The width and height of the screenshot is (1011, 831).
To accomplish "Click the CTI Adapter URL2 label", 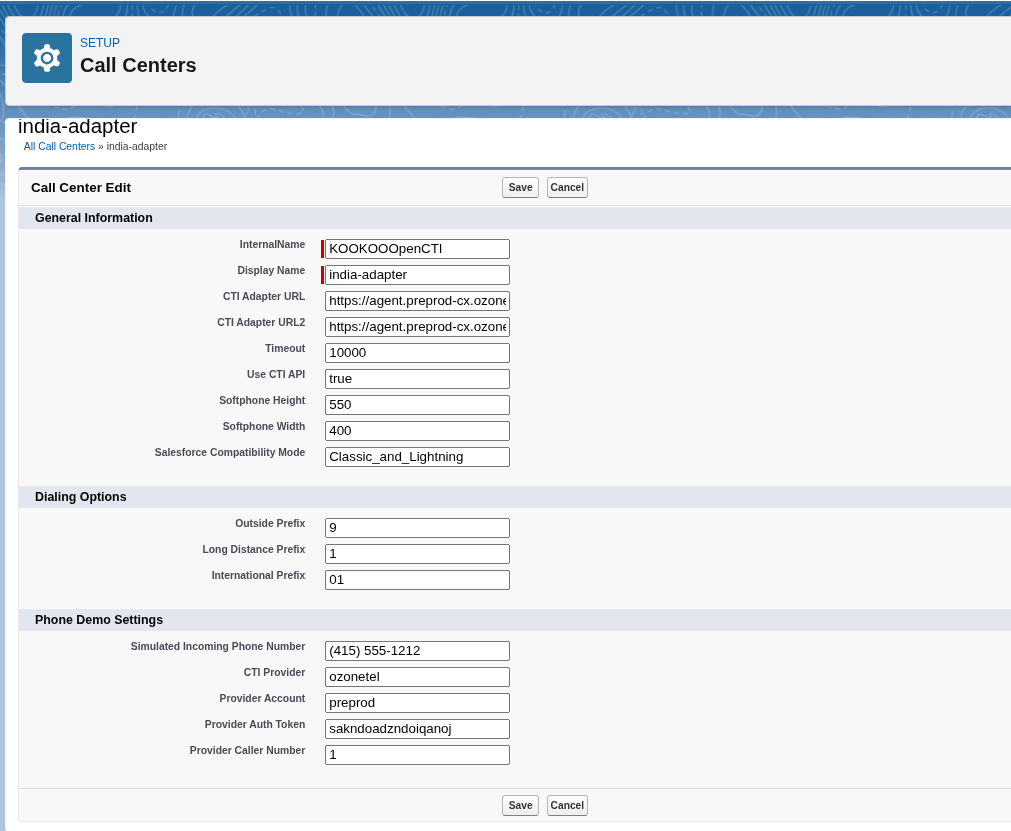I will (x=261, y=322).
